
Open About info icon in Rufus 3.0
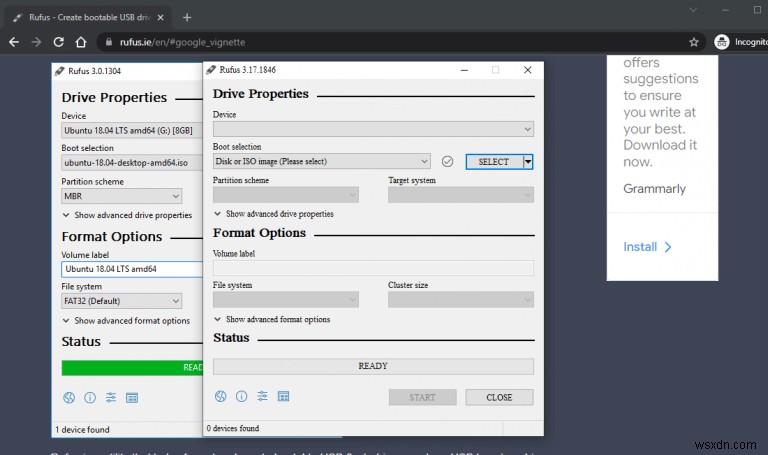pyautogui.click(x=90, y=398)
